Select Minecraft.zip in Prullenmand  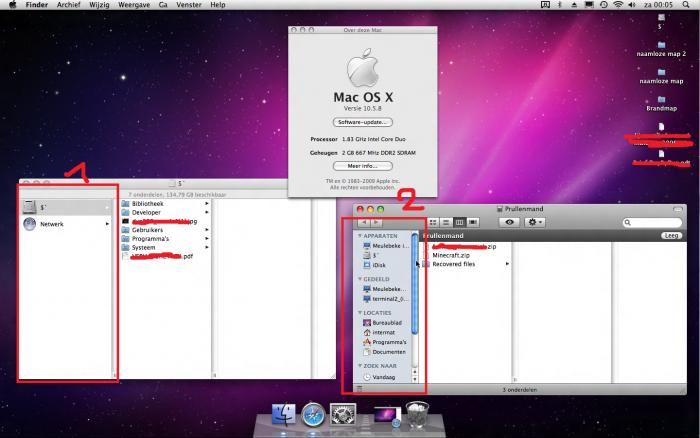pos(451,255)
